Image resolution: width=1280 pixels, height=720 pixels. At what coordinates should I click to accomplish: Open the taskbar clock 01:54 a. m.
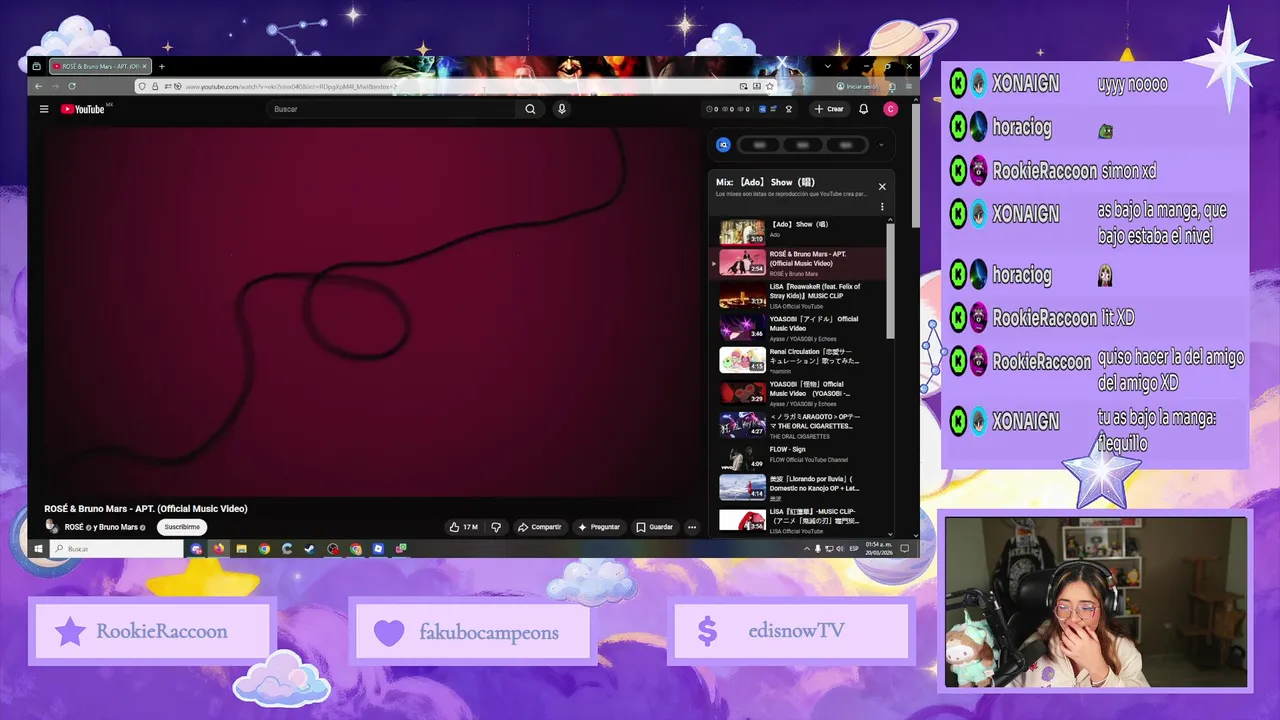(879, 548)
